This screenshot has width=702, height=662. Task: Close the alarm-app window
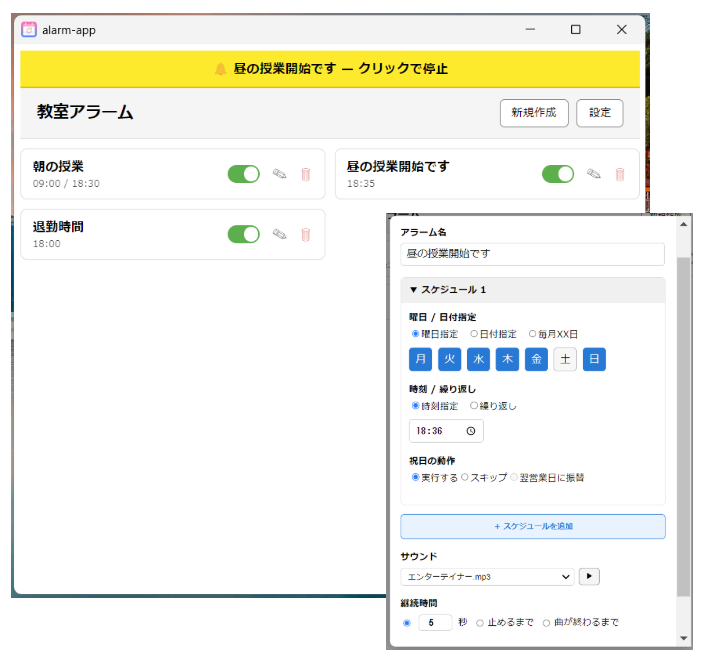(621, 30)
